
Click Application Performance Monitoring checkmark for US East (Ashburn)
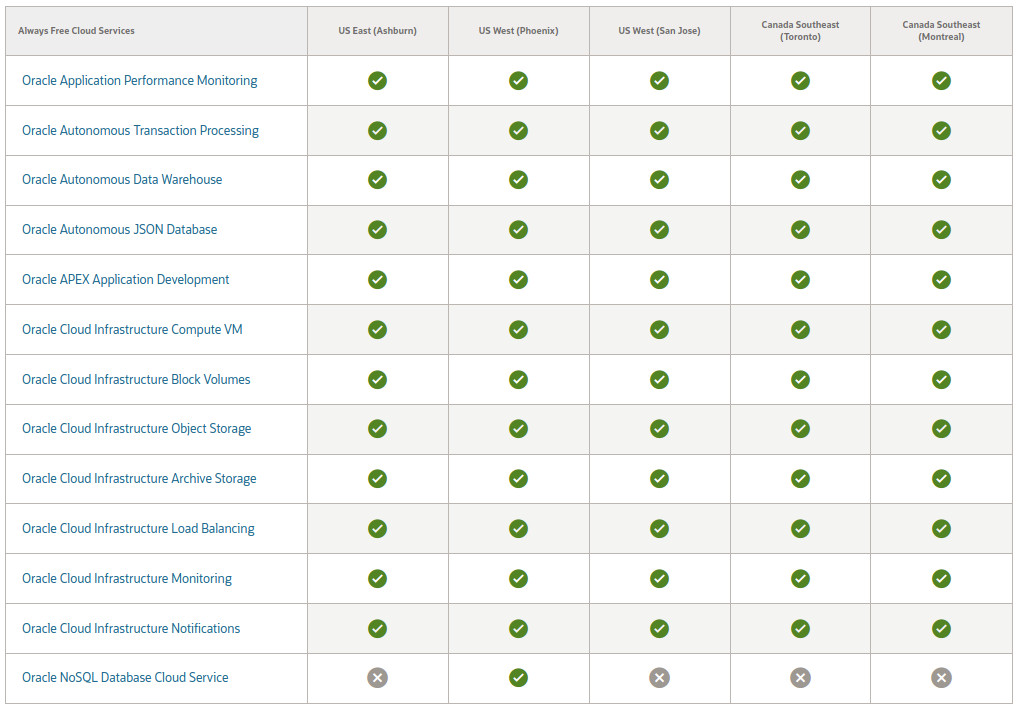pos(377,81)
